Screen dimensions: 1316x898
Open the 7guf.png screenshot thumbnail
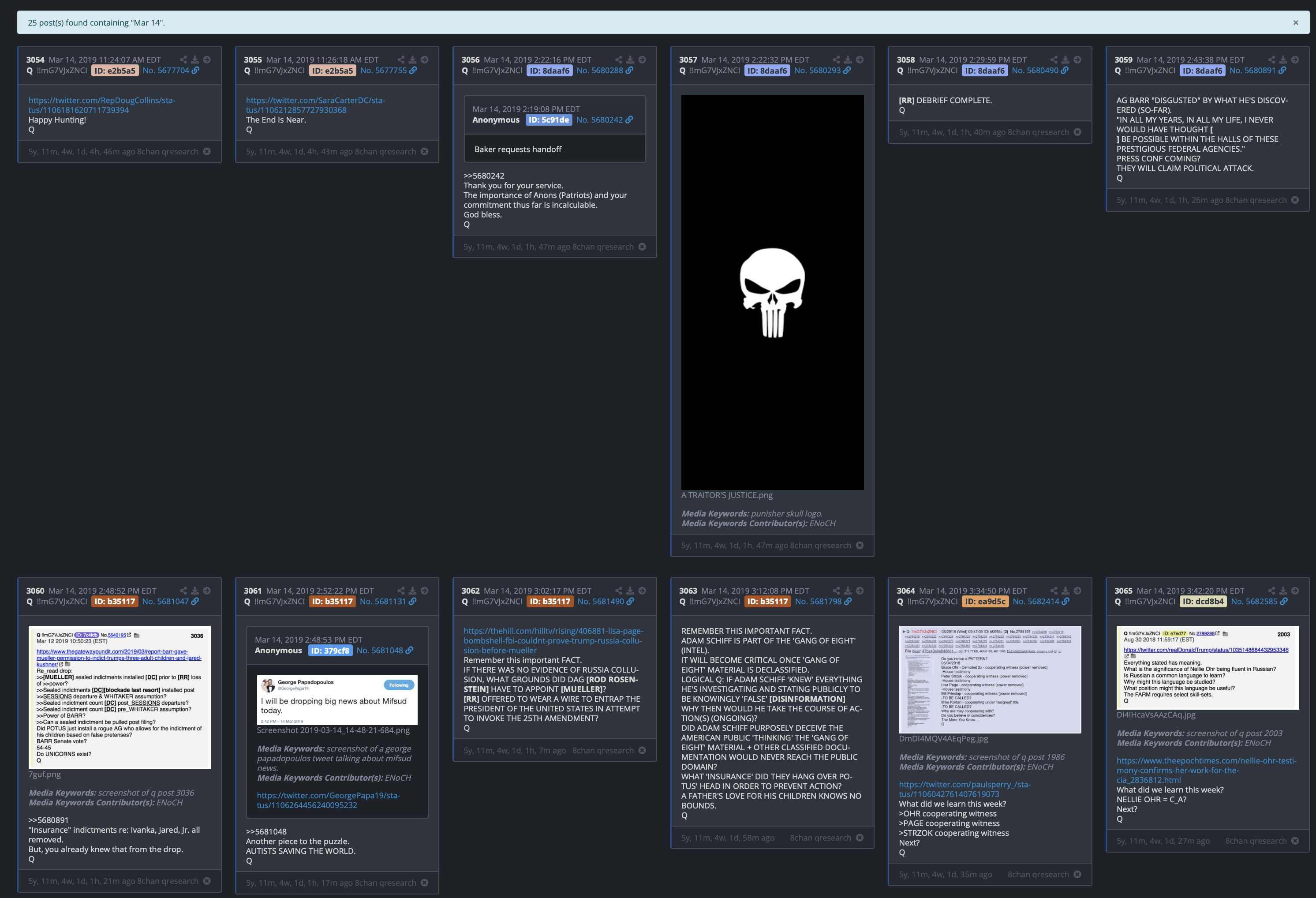120,697
